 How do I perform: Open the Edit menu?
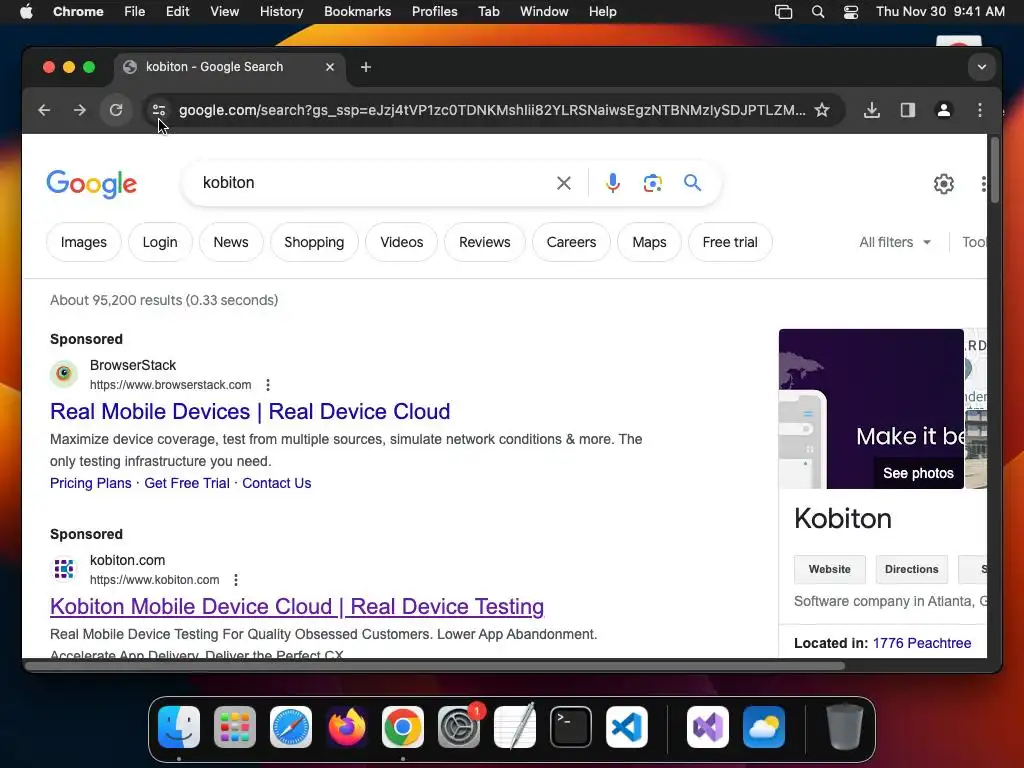177,12
